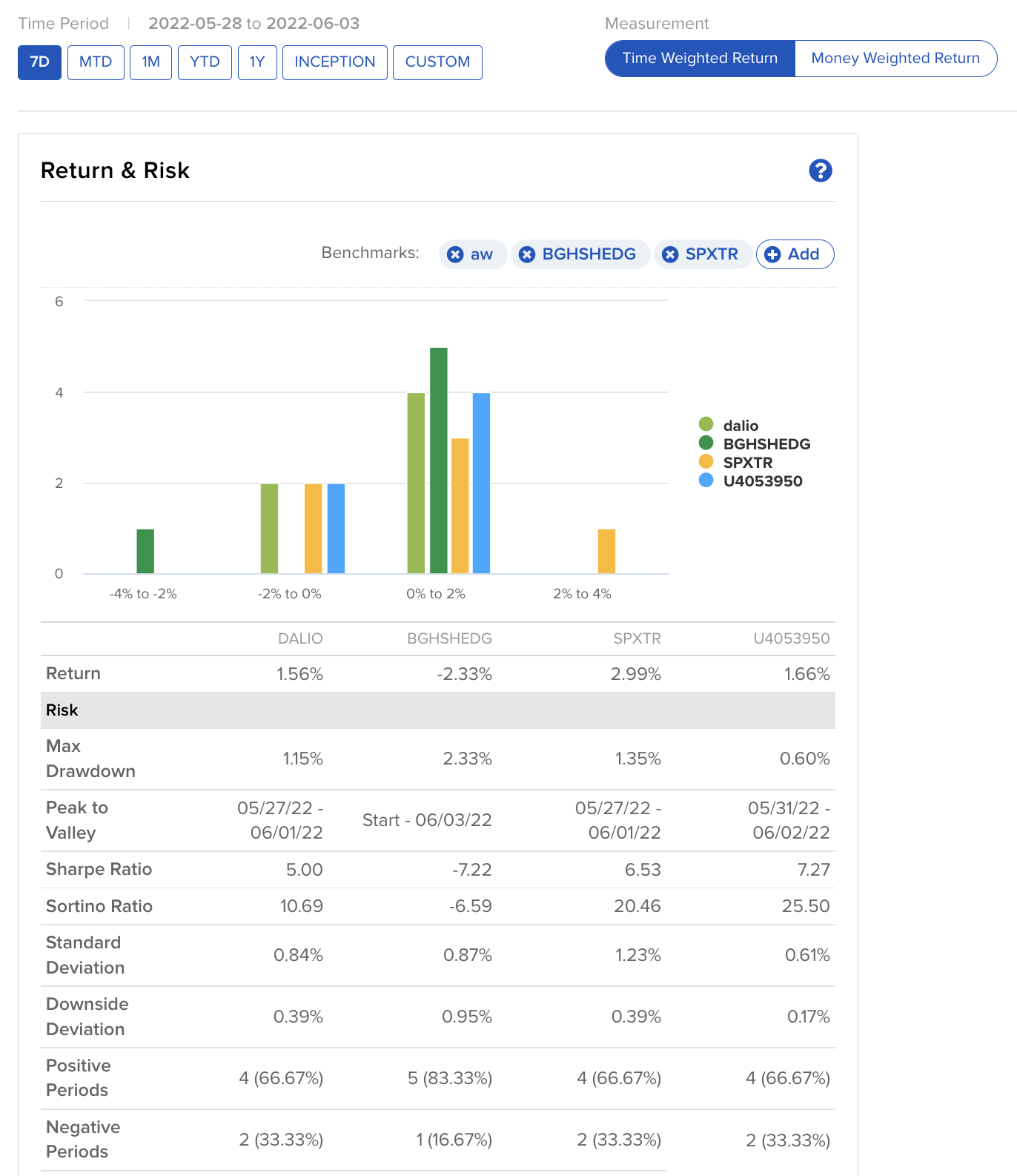
Task: Select the 1Y time period
Action: pos(257,62)
